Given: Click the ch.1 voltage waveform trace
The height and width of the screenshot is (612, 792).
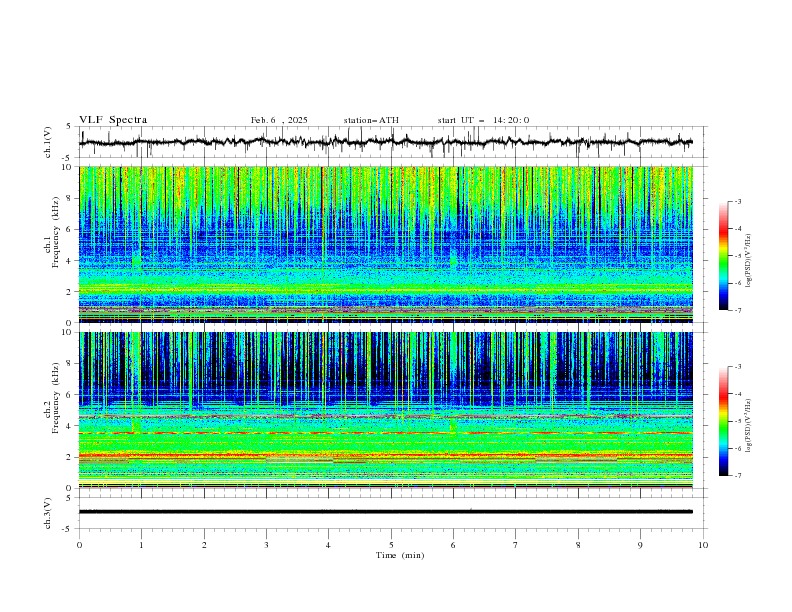Looking at the screenshot, I should pos(386,142).
